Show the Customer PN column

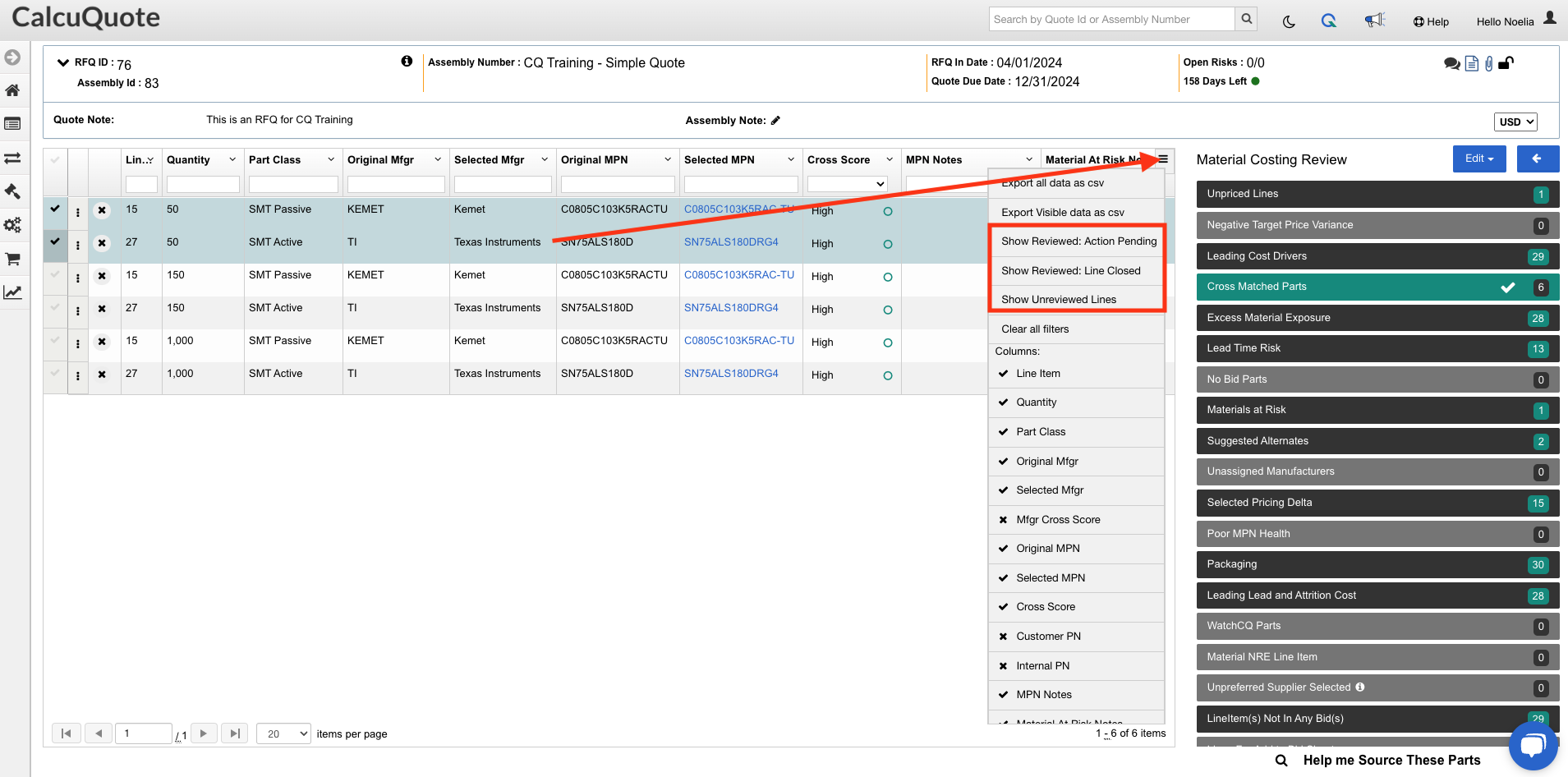[x=1076, y=637]
